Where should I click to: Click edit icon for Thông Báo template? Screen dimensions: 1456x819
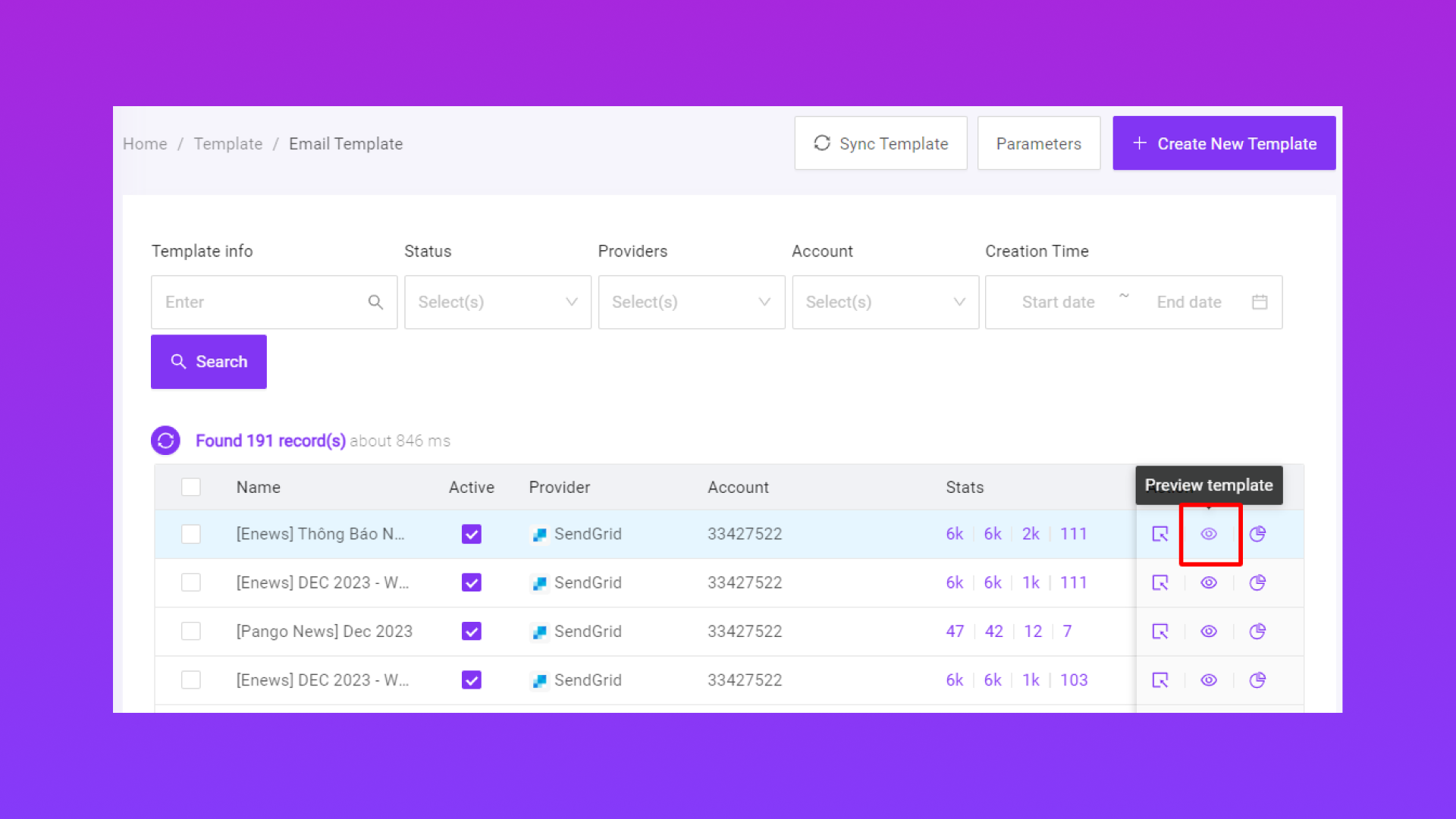pos(1160,534)
